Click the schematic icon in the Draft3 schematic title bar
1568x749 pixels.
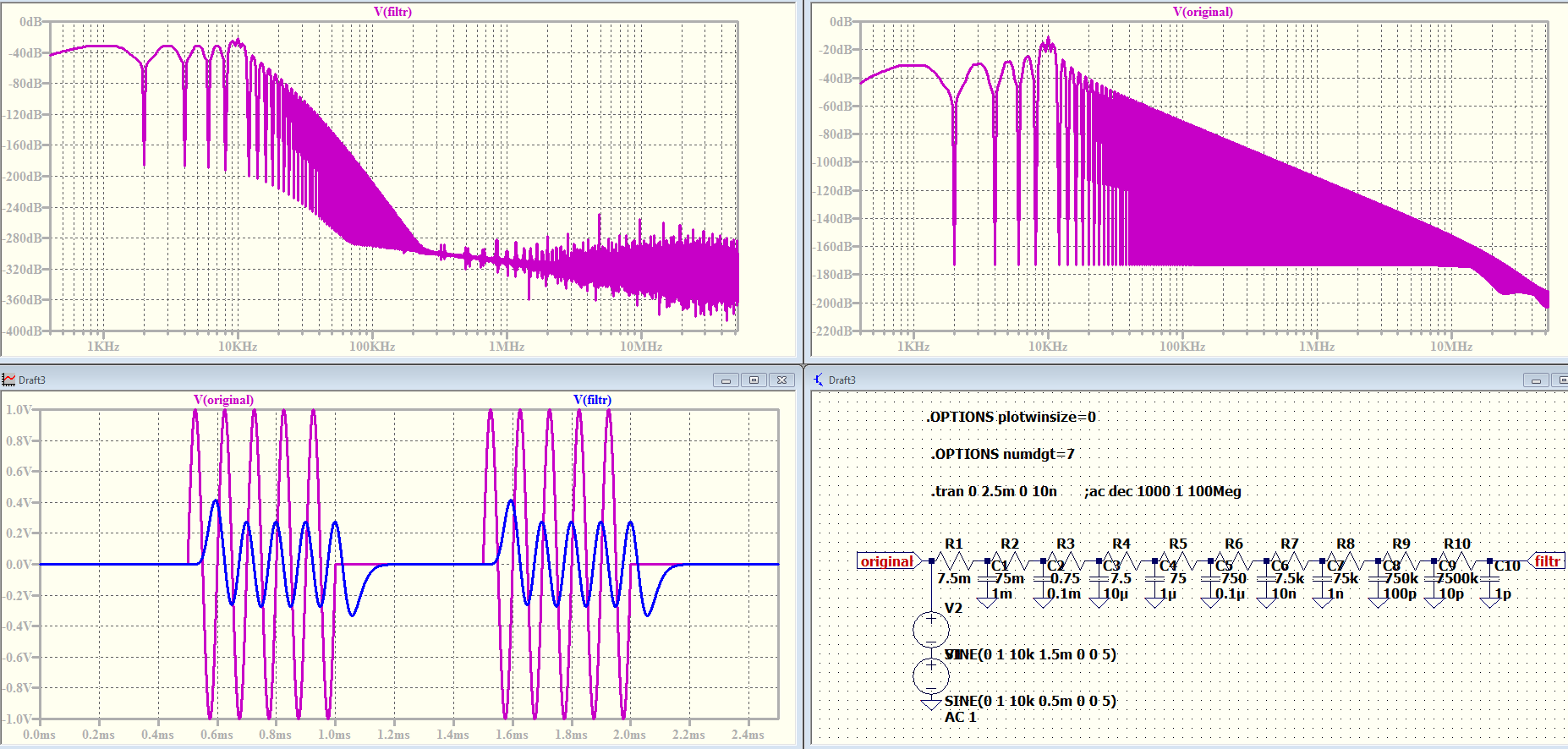click(818, 380)
